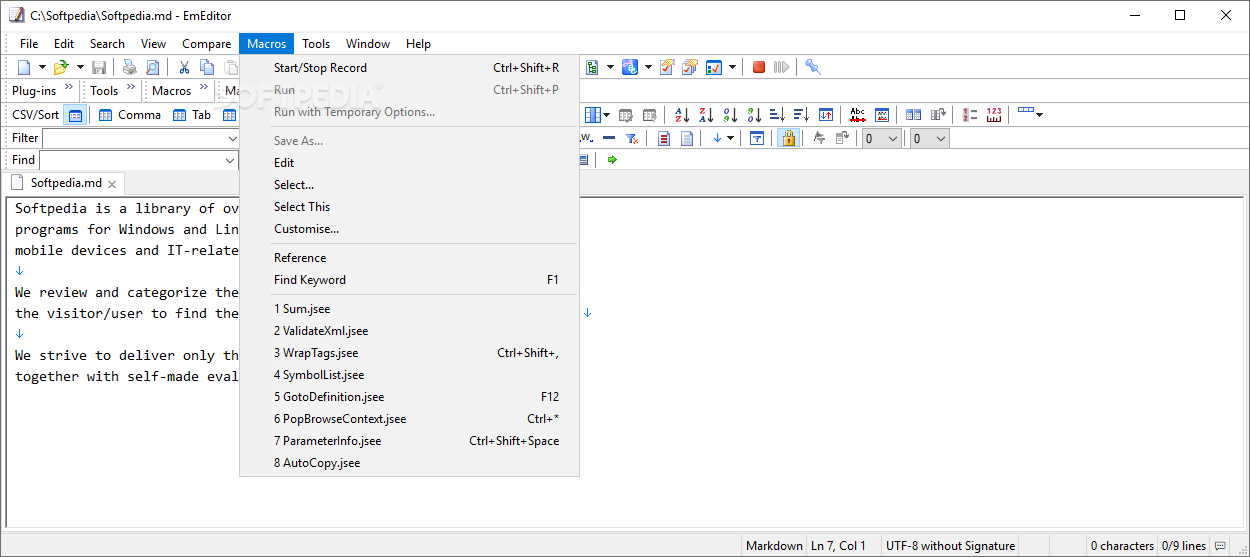Click the red lines document icon in Filter bar
The height and width of the screenshot is (557, 1250).
click(x=664, y=138)
